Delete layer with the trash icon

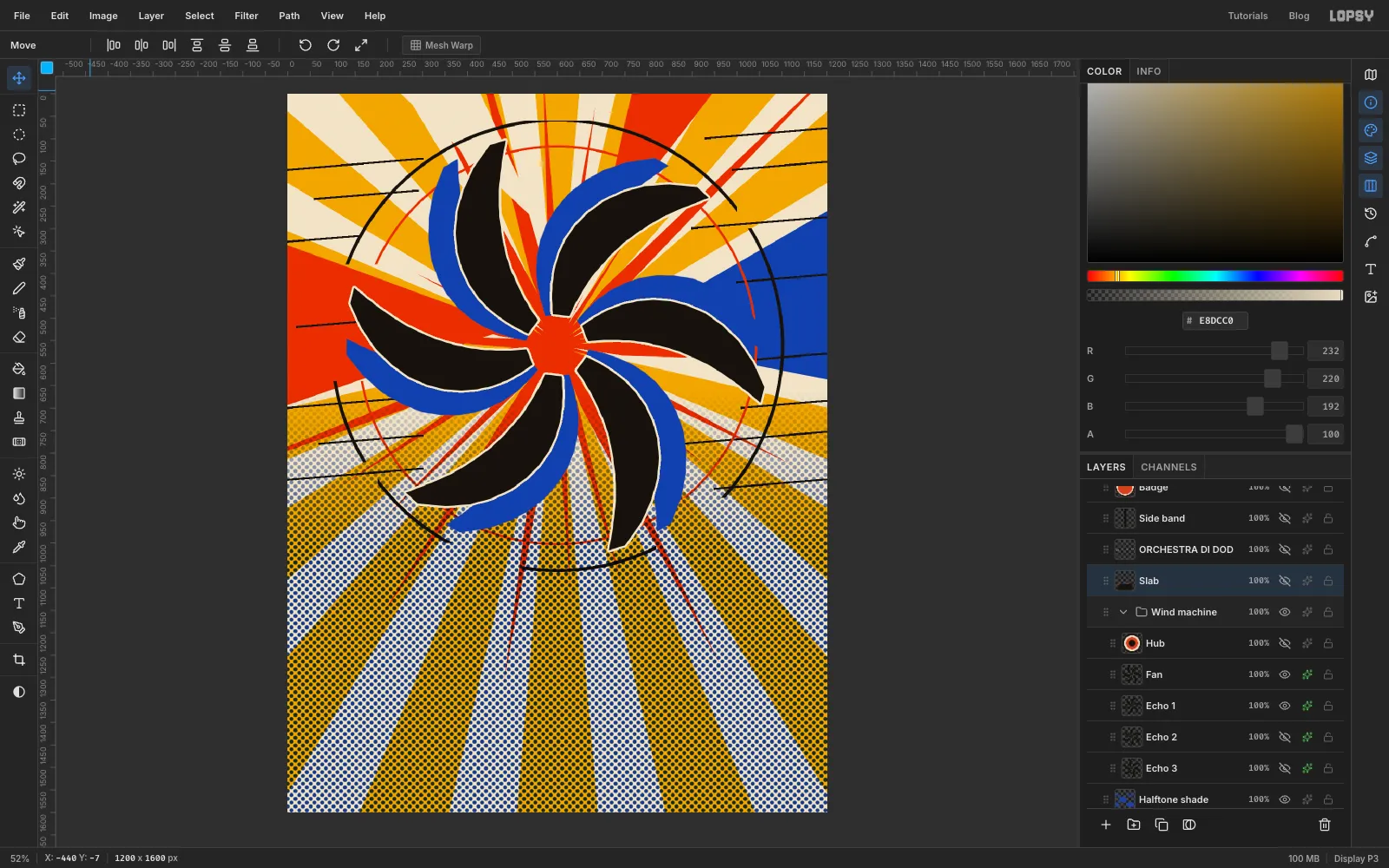pos(1325,825)
